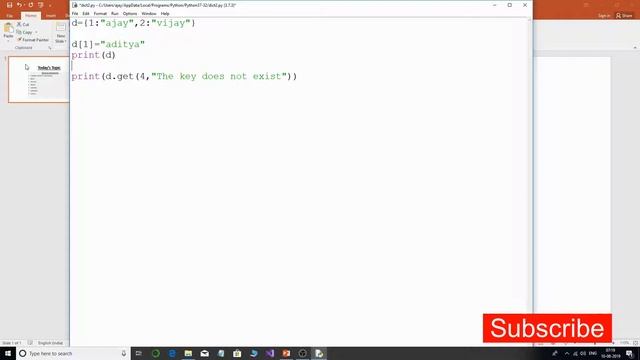Click the New Slide icon
This screenshot has width=640, height=360.
[60, 28]
